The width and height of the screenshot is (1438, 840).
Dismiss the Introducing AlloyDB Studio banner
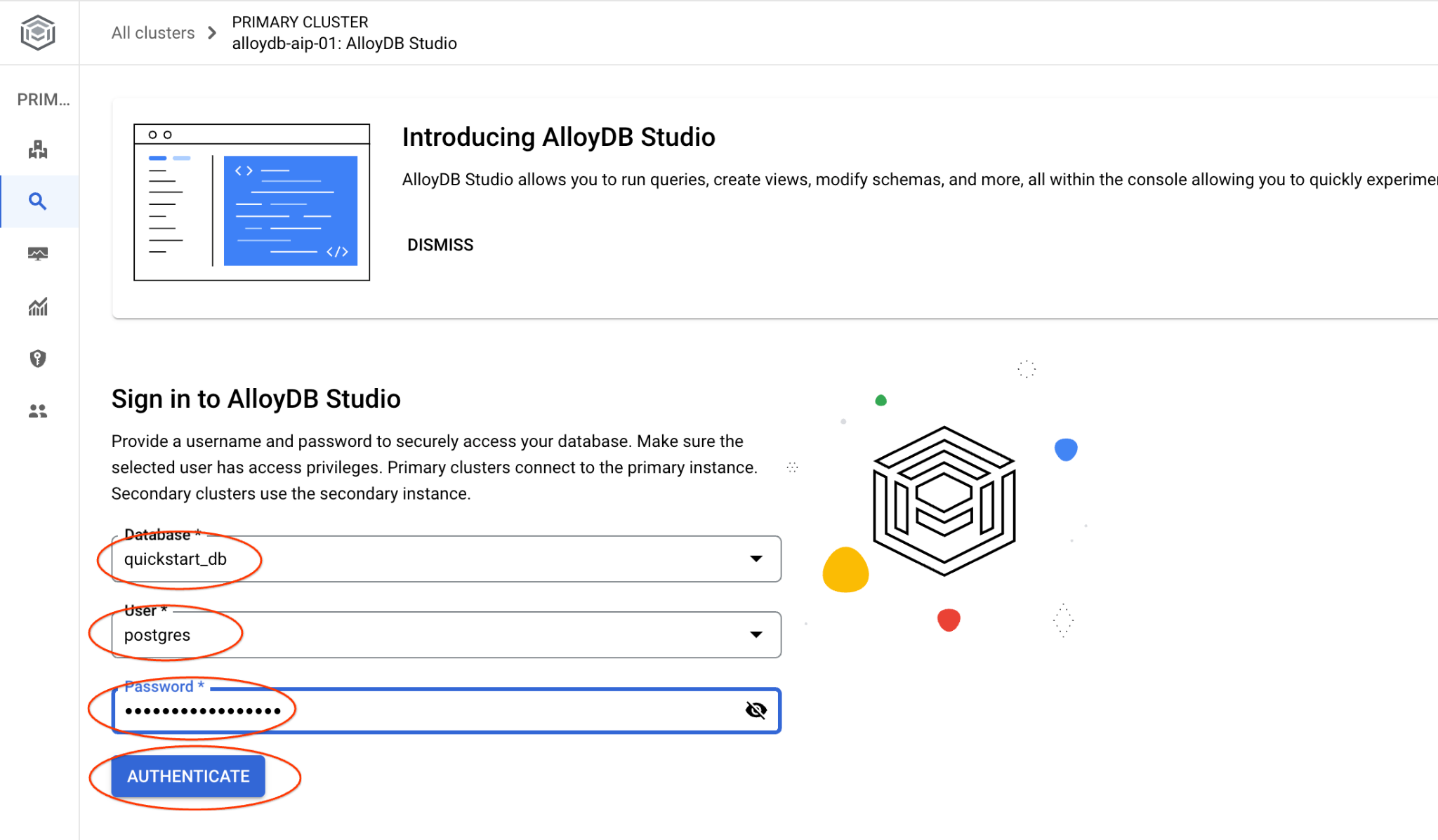point(440,245)
